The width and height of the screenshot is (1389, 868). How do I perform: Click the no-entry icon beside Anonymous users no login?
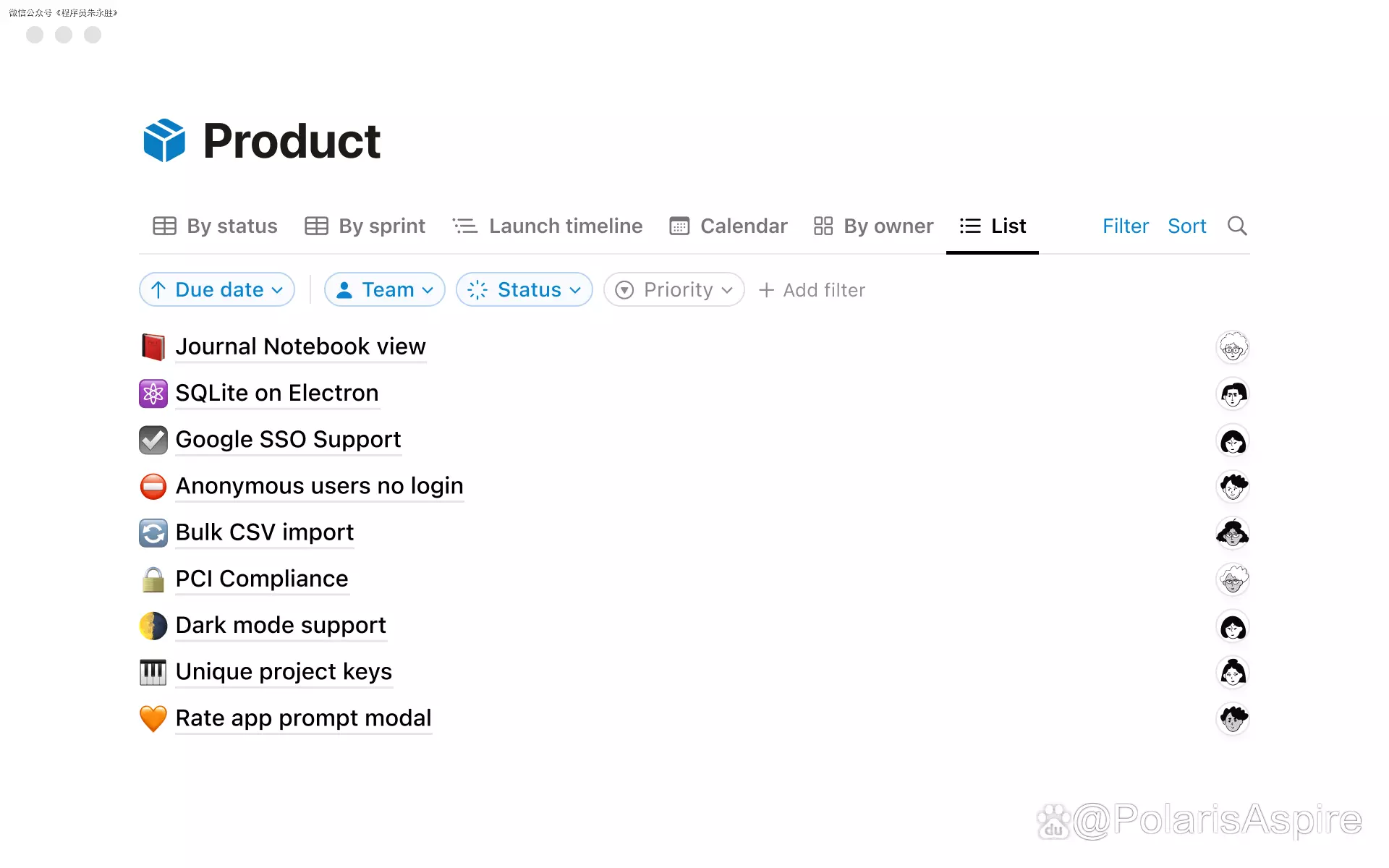click(x=153, y=486)
